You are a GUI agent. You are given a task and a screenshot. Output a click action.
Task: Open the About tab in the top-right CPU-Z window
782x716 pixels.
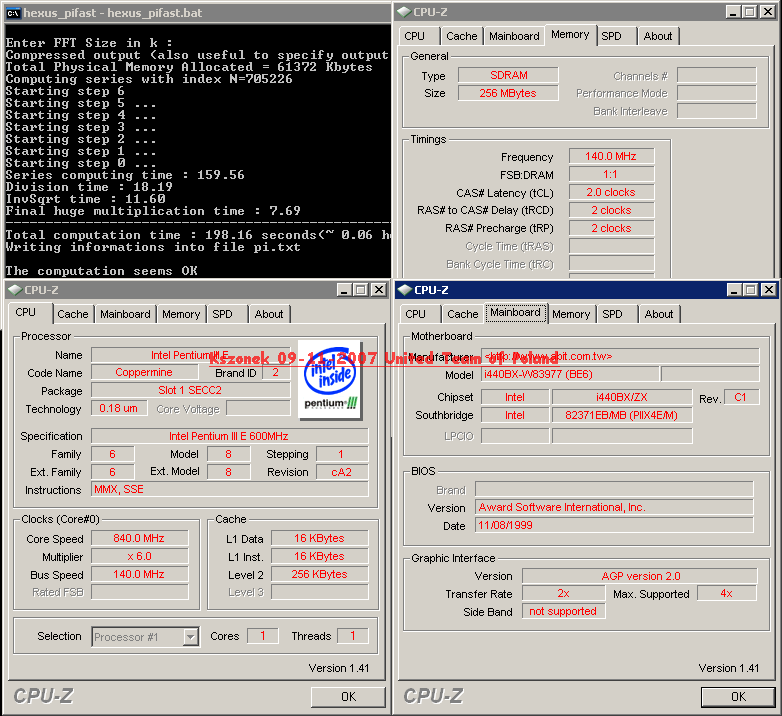pos(658,36)
